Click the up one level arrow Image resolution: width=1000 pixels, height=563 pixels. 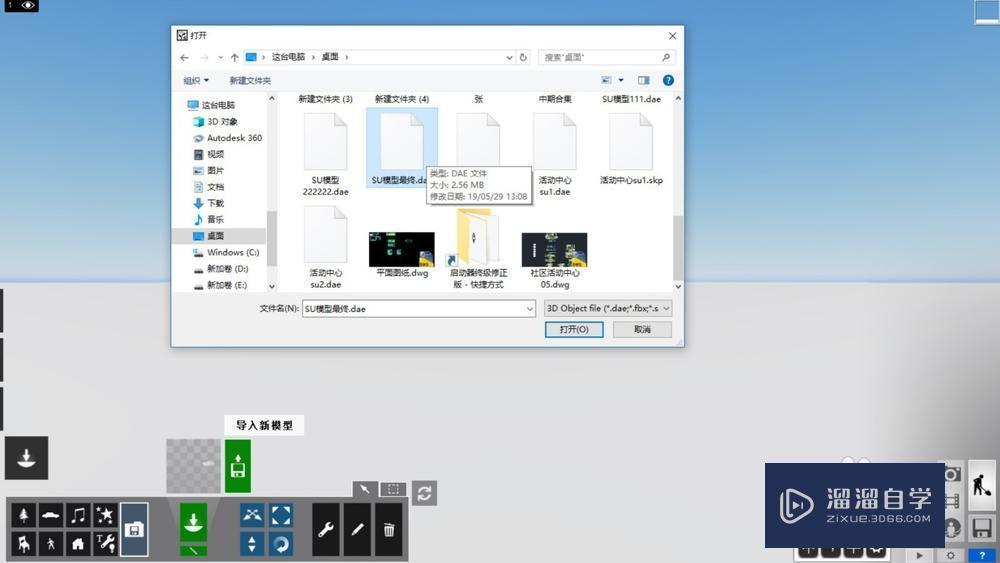(234, 57)
